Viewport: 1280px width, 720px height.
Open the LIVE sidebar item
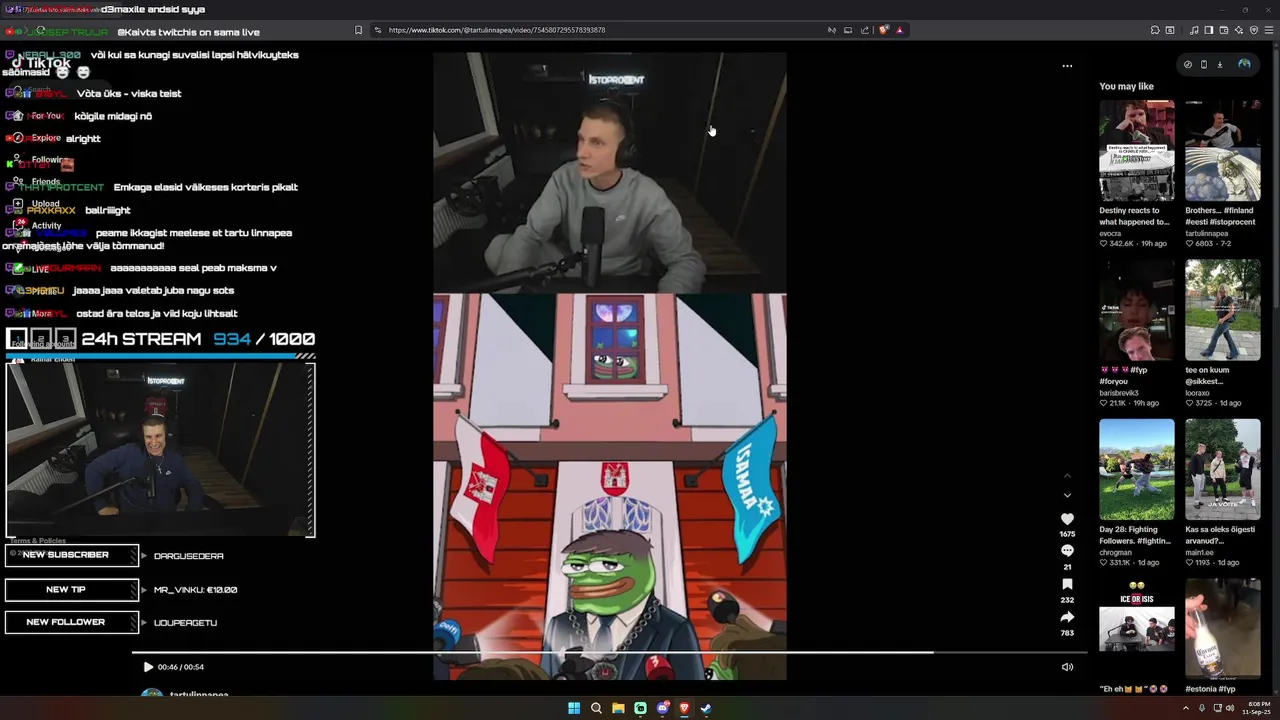click(38, 269)
